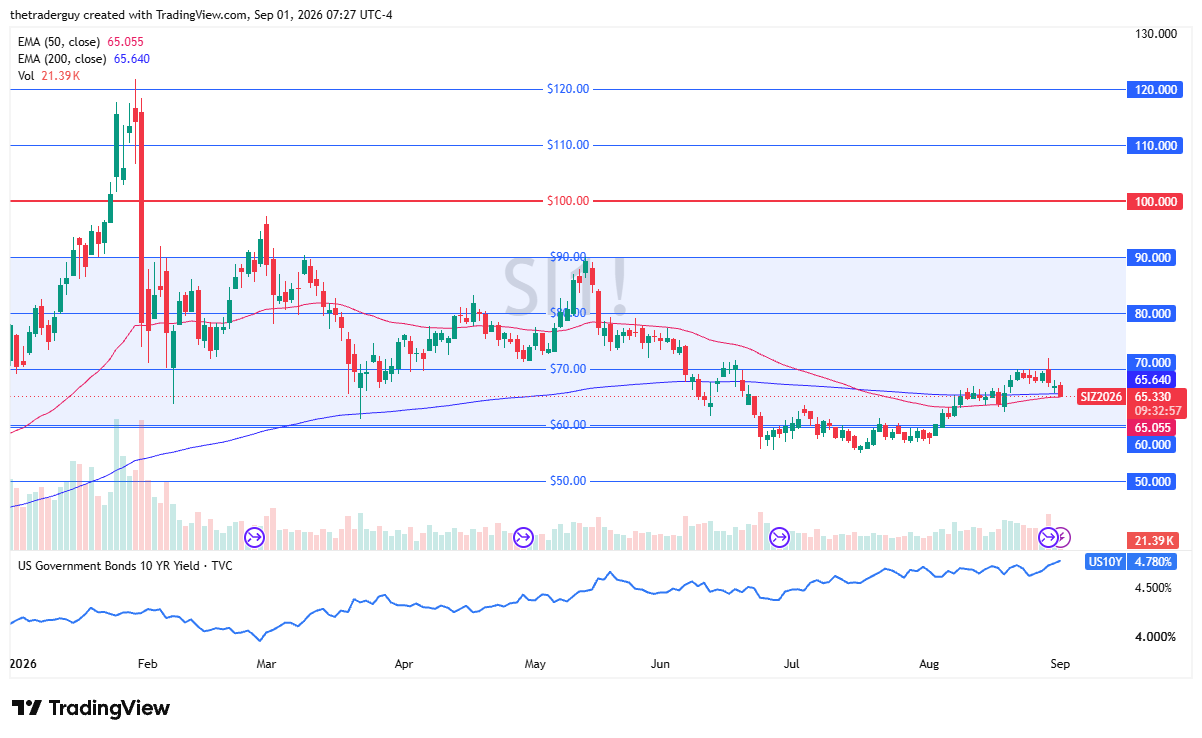Viewport: 1202px width, 738px height.
Task: Click the red SIZ2026 symbol label
Action: pyautogui.click(x=1101, y=396)
